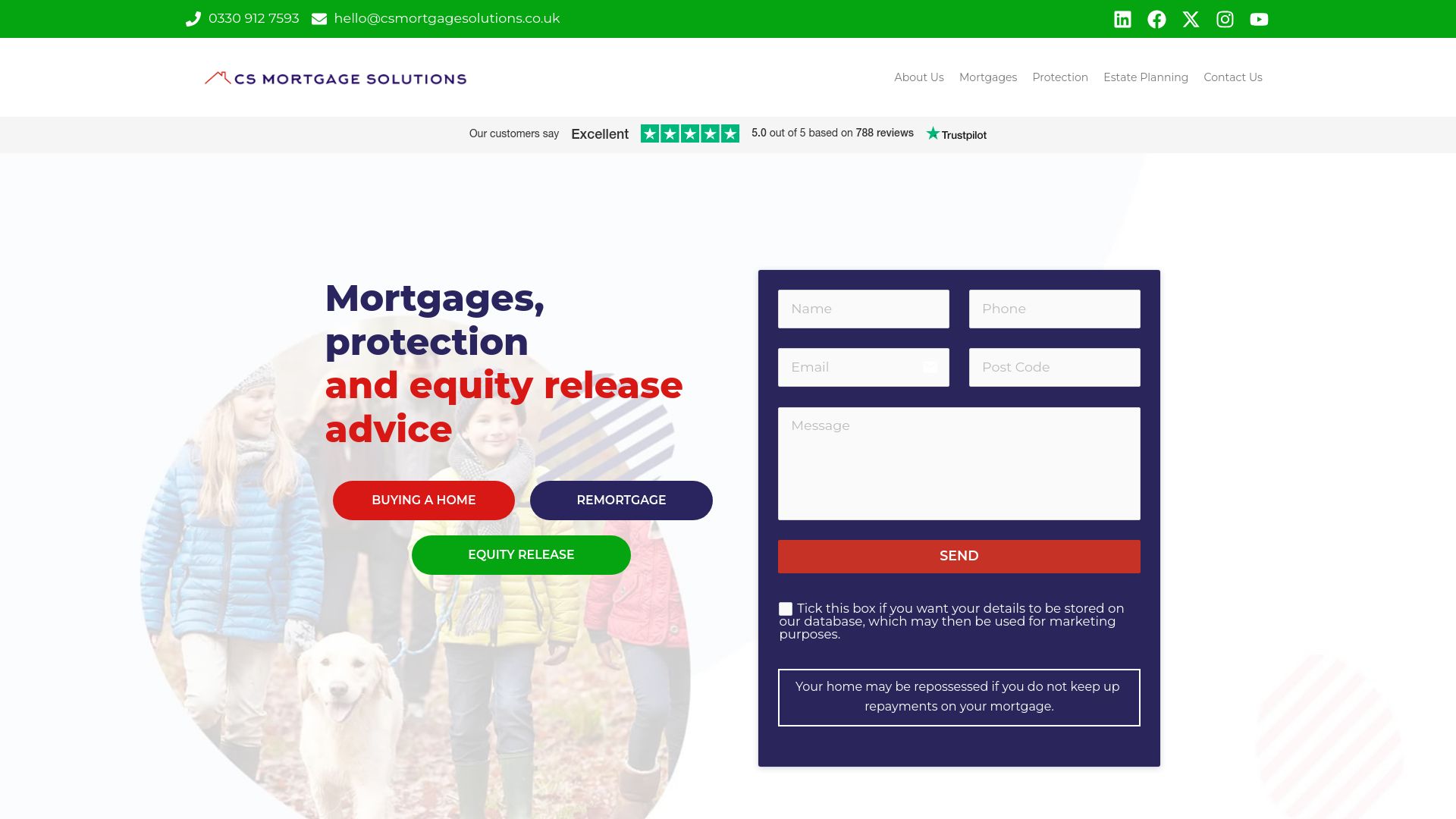This screenshot has width=1456, height=819.
Task: Click the Name input field
Action: pos(863,308)
